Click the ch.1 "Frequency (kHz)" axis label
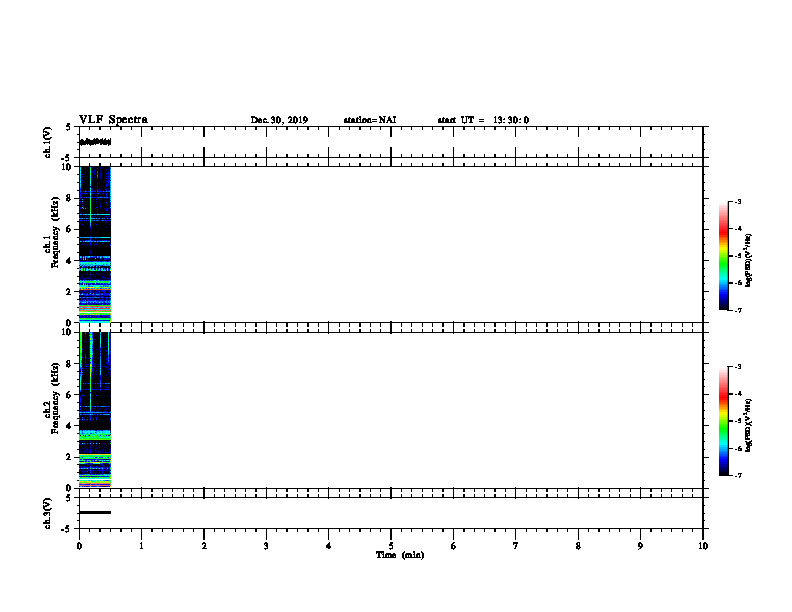792x612 pixels. (x=55, y=232)
